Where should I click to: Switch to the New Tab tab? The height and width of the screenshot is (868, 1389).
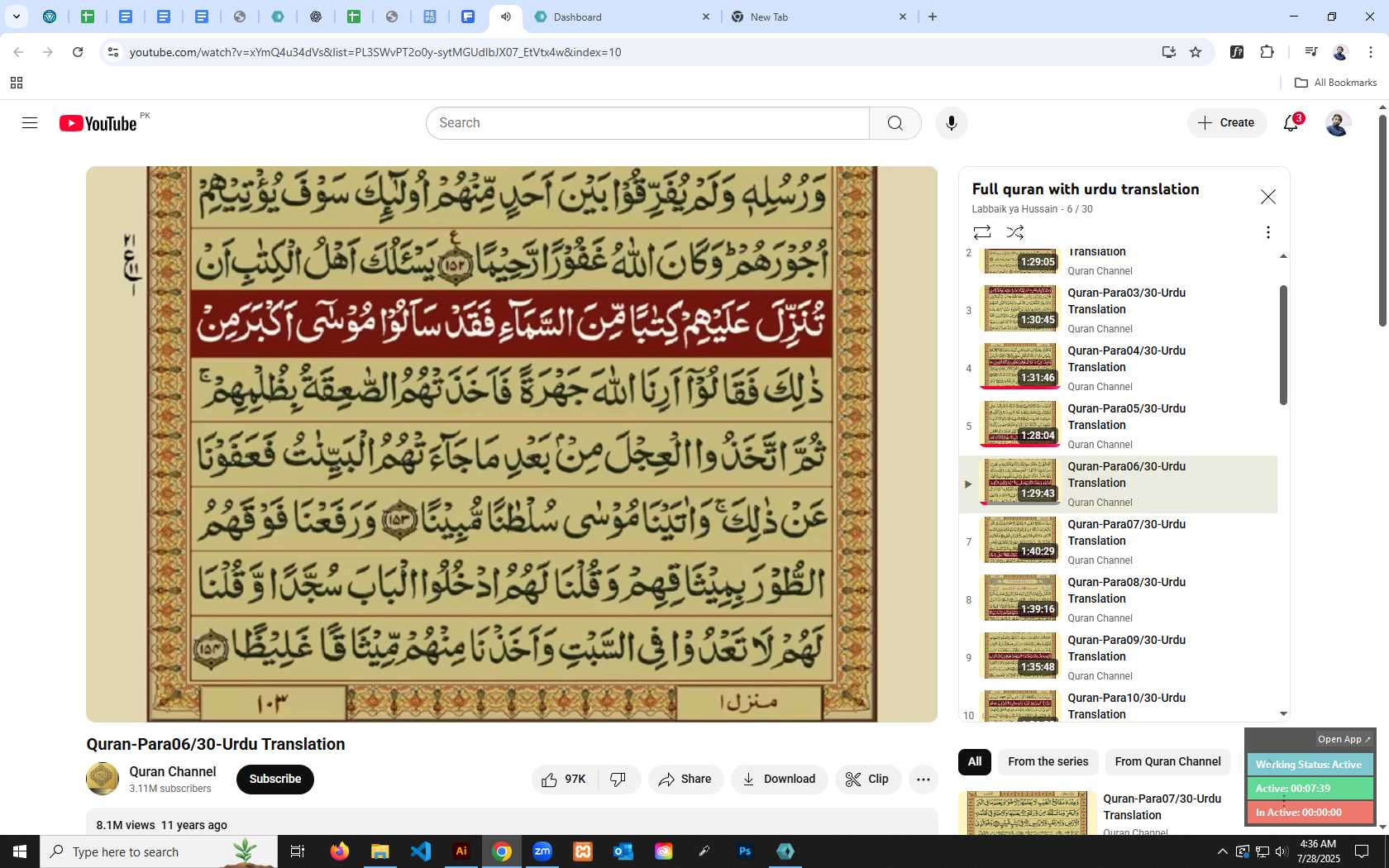pyautogui.click(x=820, y=17)
